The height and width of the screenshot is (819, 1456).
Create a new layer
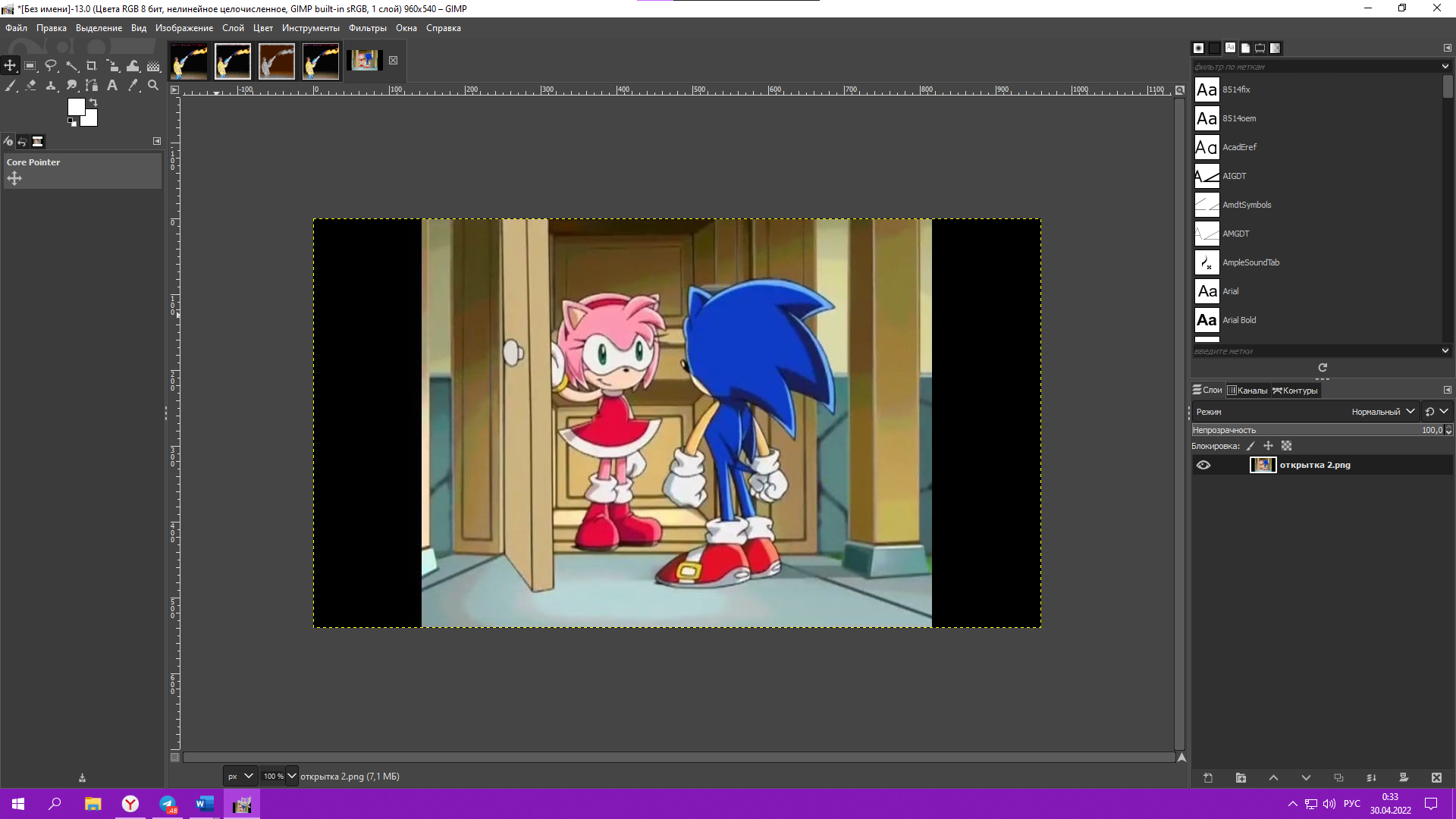pos(1208,778)
